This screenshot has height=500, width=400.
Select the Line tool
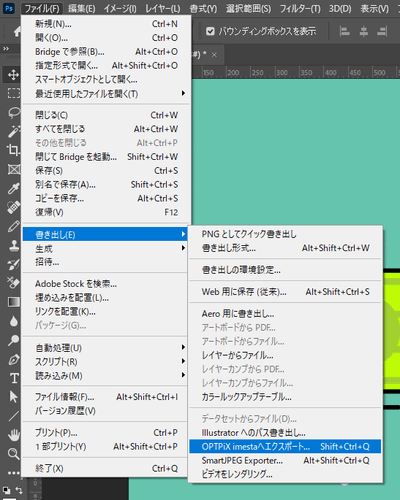tap(13, 416)
